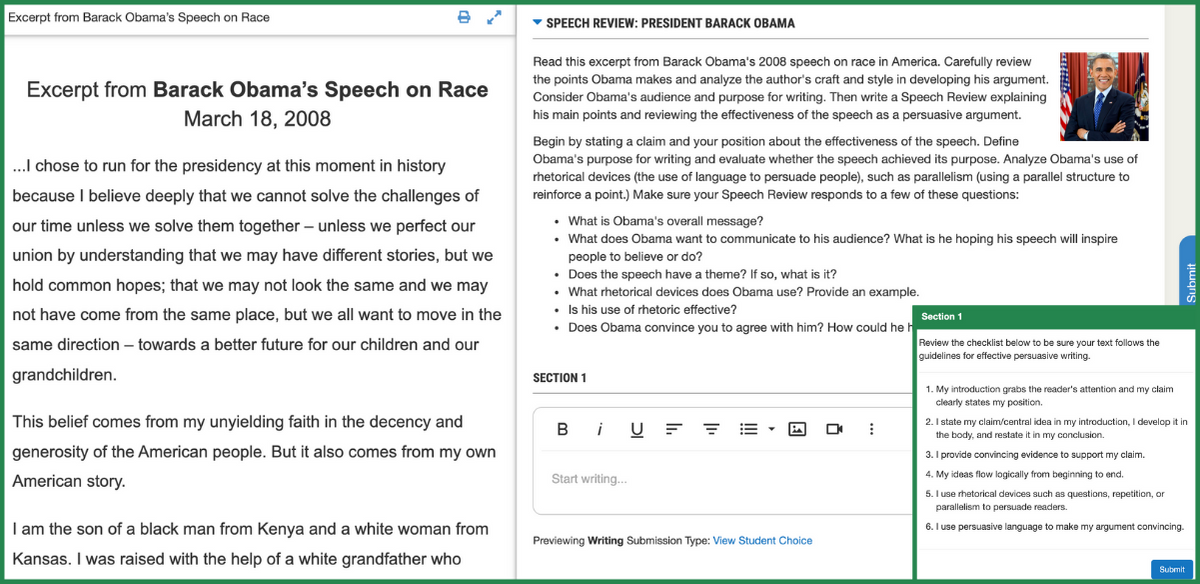Image resolution: width=1200 pixels, height=584 pixels.
Task: Select the 'March 18, 2008' date line
Action: coord(257,119)
